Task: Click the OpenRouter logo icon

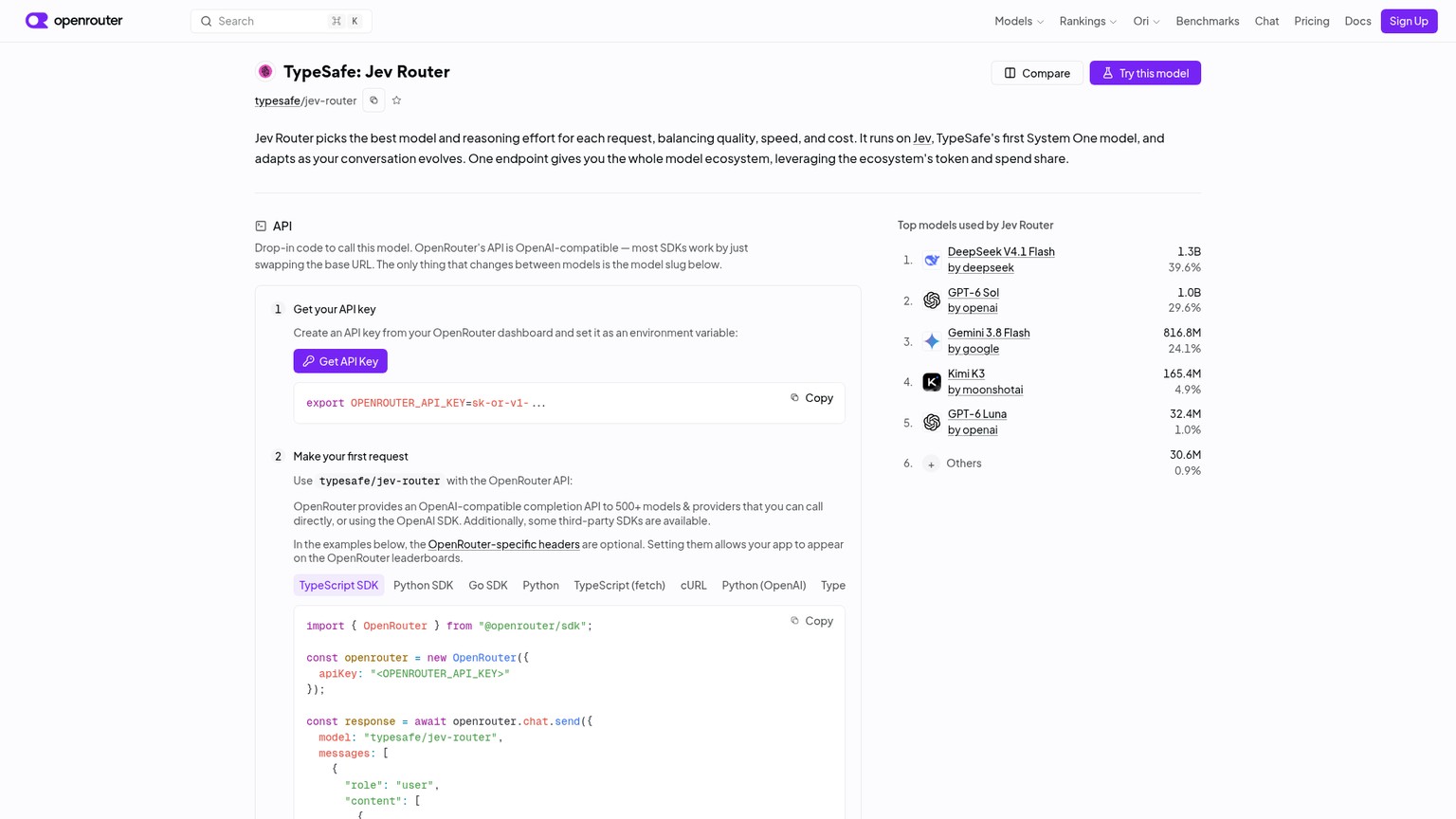Action: pos(37,21)
